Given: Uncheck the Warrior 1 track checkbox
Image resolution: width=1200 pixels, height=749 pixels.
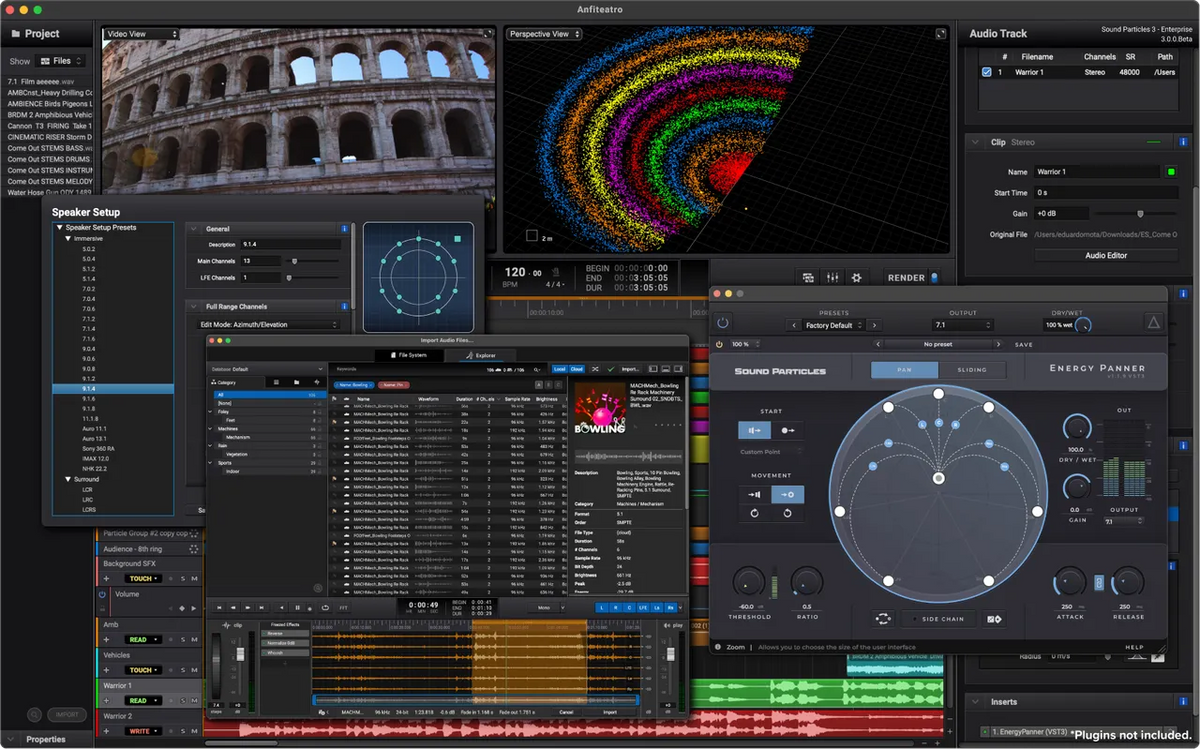Looking at the screenshot, I should [985, 71].
